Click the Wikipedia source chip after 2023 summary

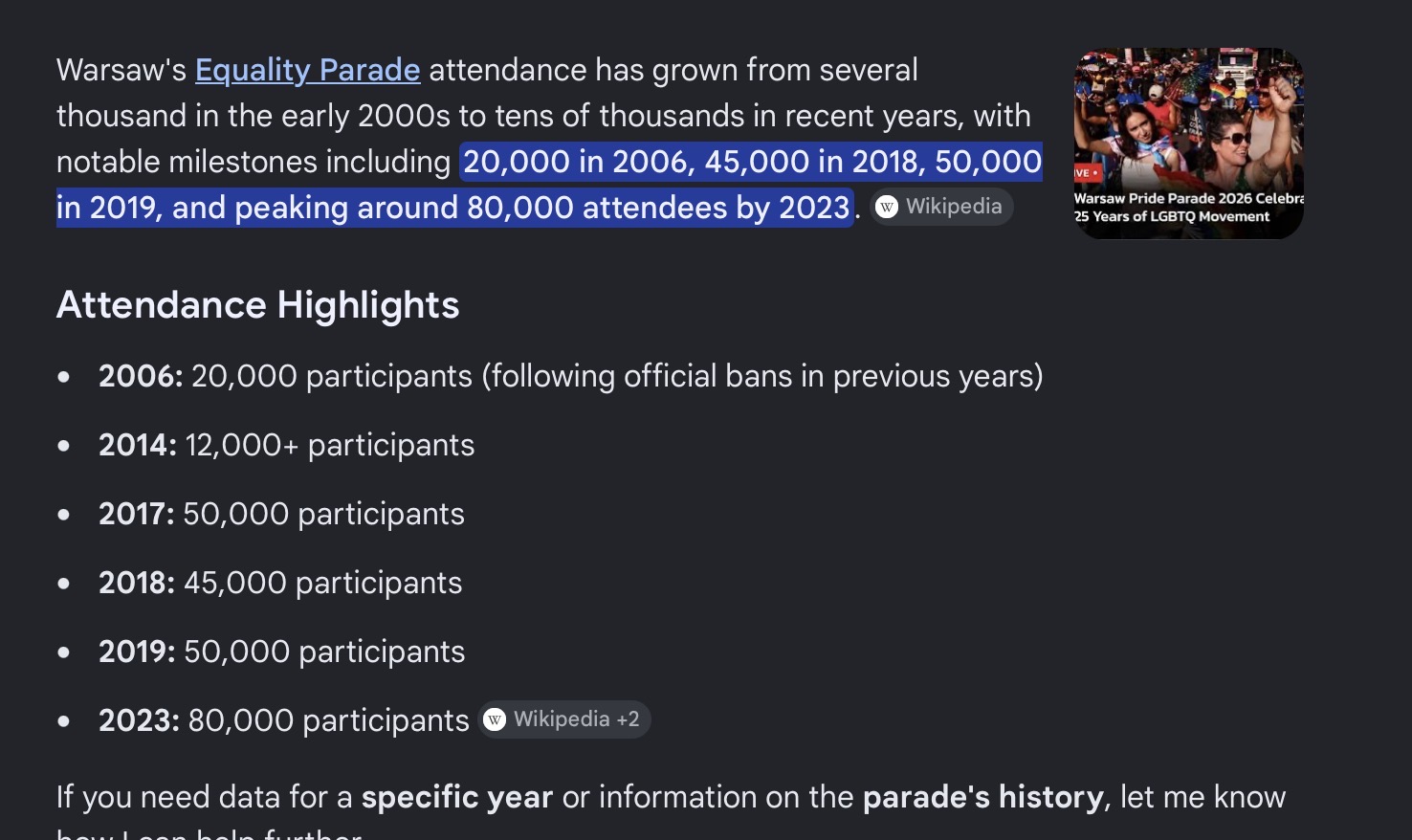click(x=941, y=207)
